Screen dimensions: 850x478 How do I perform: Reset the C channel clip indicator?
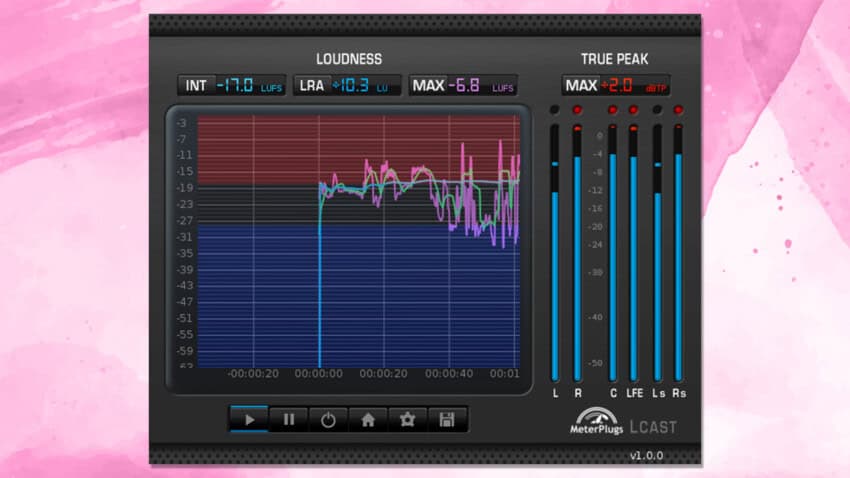(613, 110)
